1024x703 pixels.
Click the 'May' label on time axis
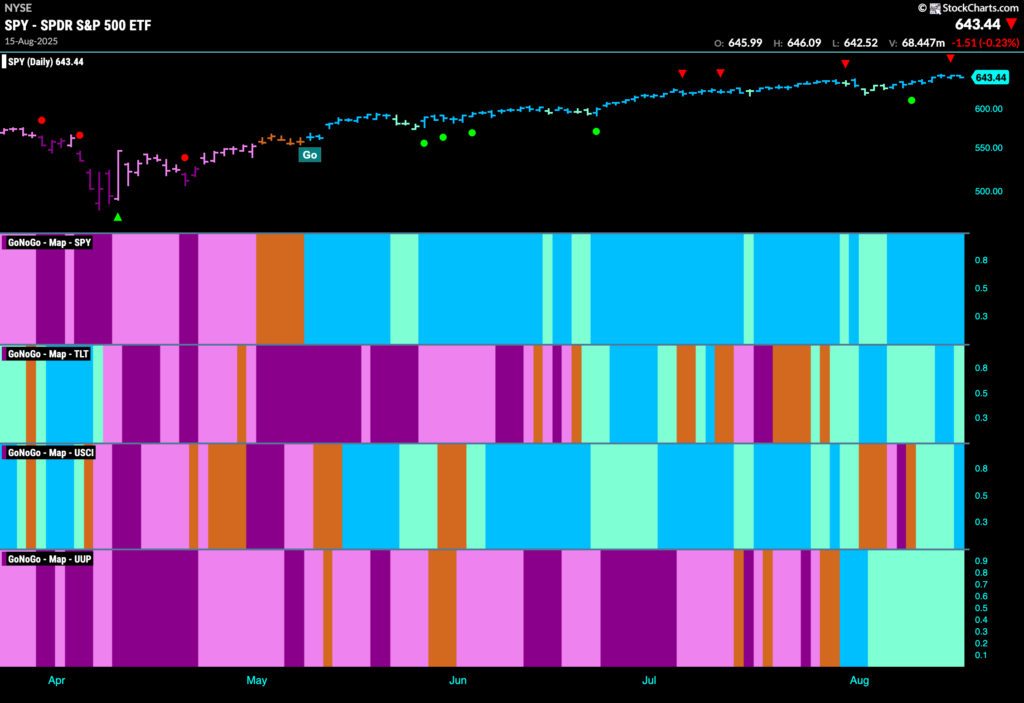click(257, 680)
